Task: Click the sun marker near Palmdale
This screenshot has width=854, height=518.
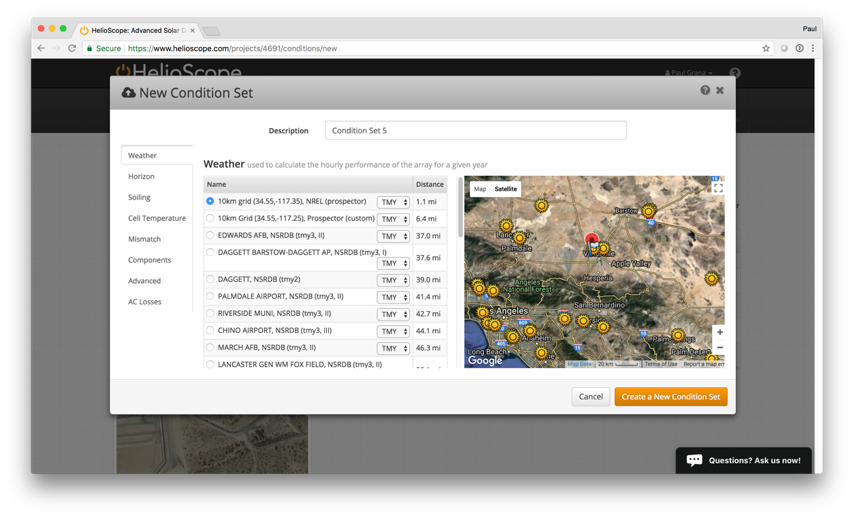Action: [520, 238]
